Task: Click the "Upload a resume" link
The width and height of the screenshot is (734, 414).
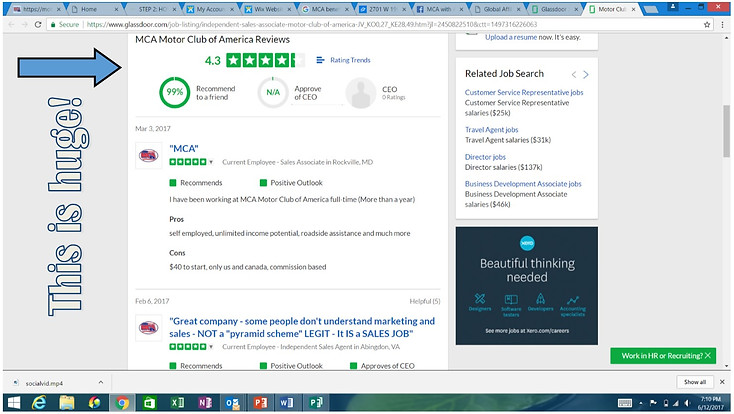Action: [x=511, y=37]
